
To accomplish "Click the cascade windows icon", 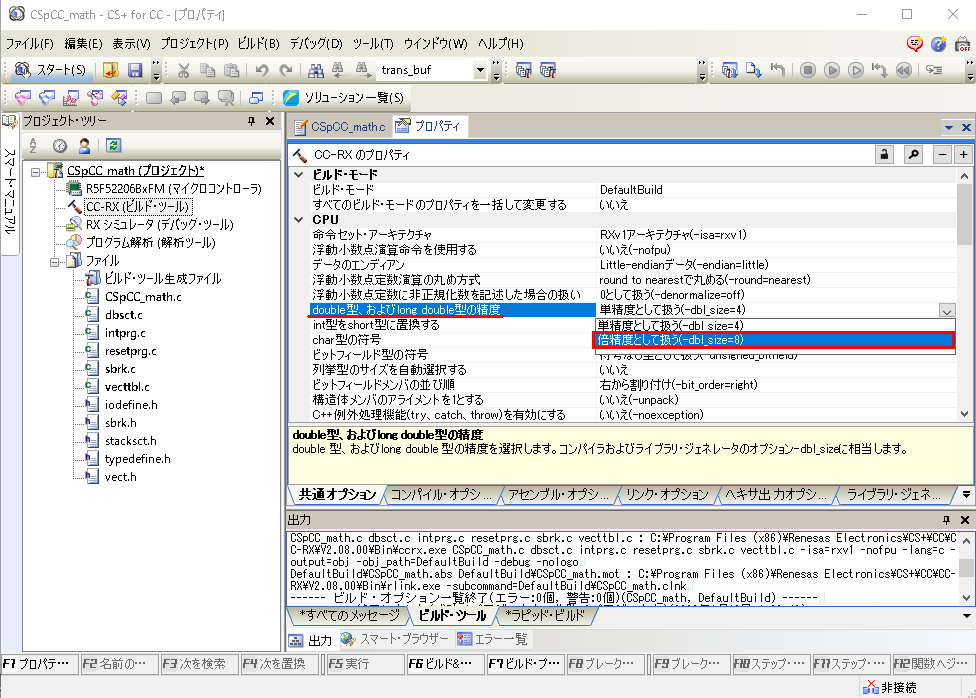I will pos(256,98).
